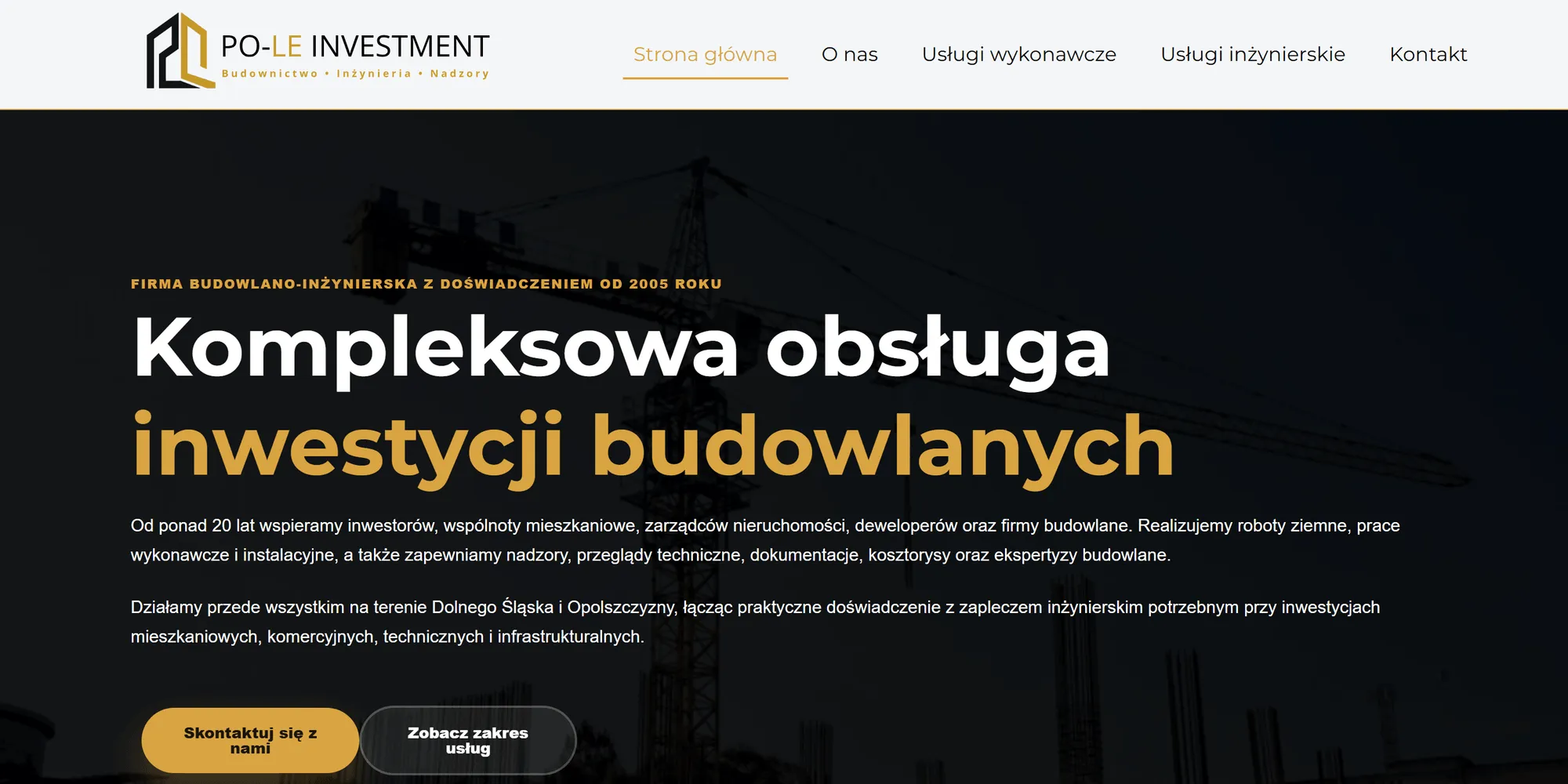Click the Zobacz zakres usług button
The image size is (1568, 784).
point(468,740)
